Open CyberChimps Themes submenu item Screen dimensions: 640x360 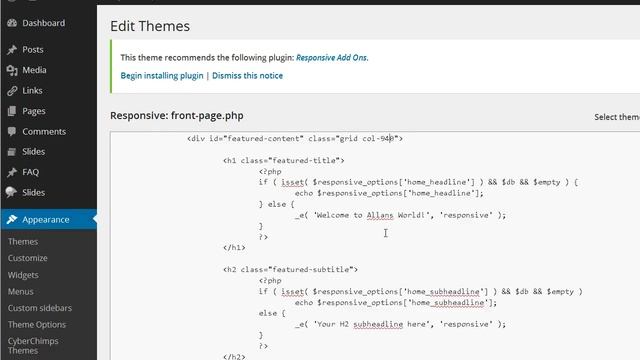click(33, 346)
